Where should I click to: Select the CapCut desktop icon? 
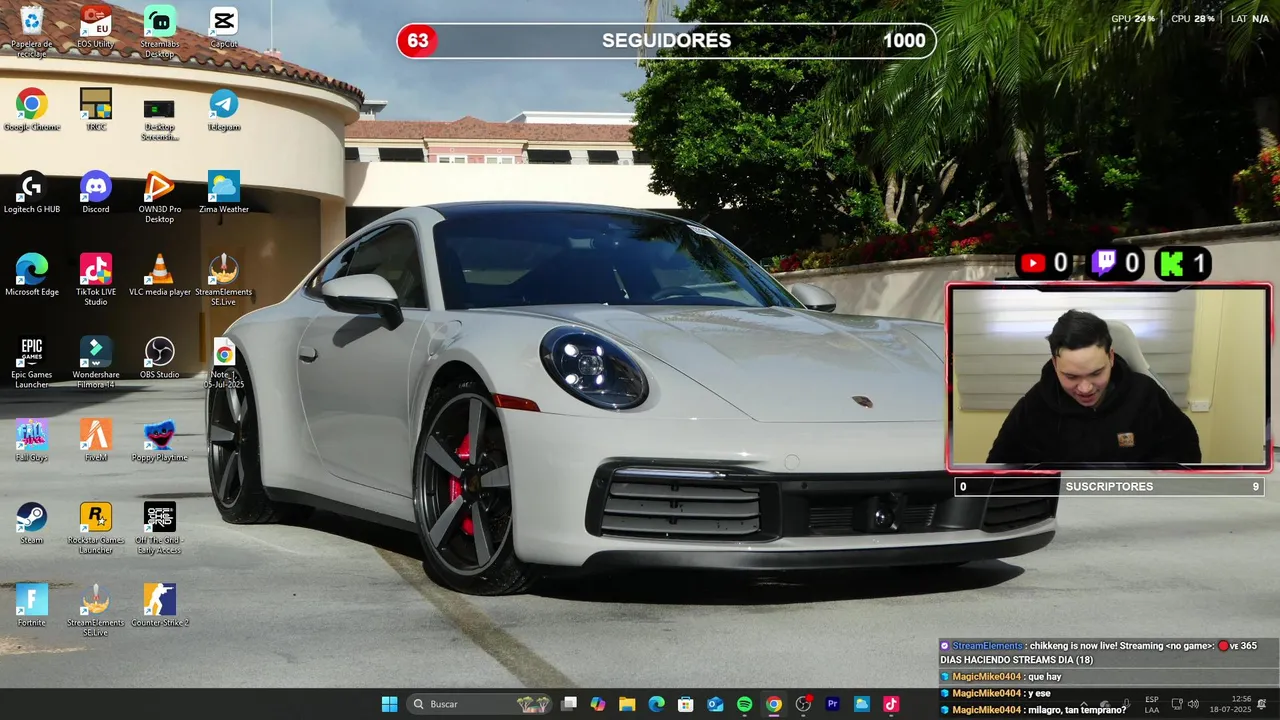pyautogui.click(x=224, y=27)
